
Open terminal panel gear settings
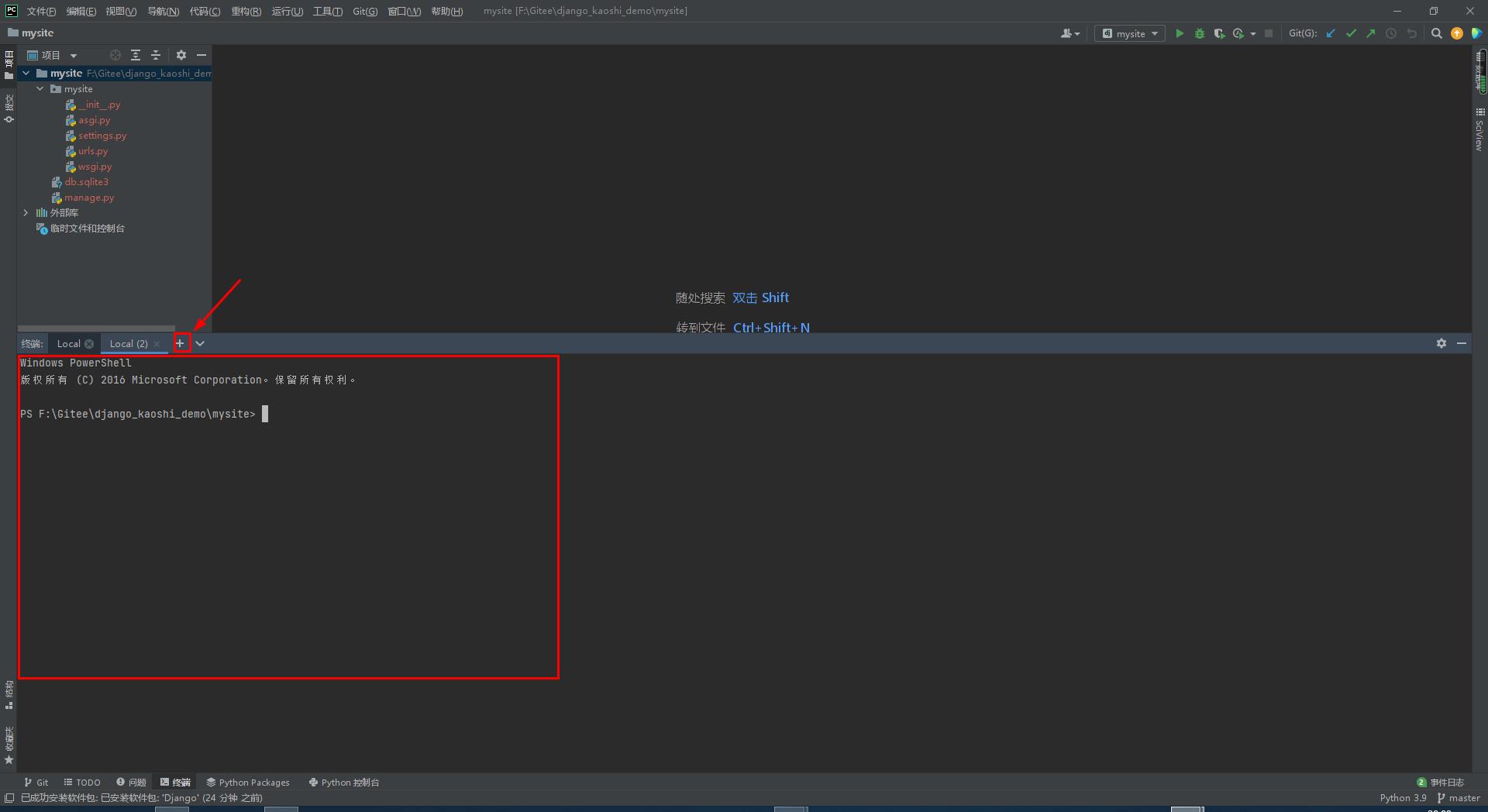point(1441,343)
